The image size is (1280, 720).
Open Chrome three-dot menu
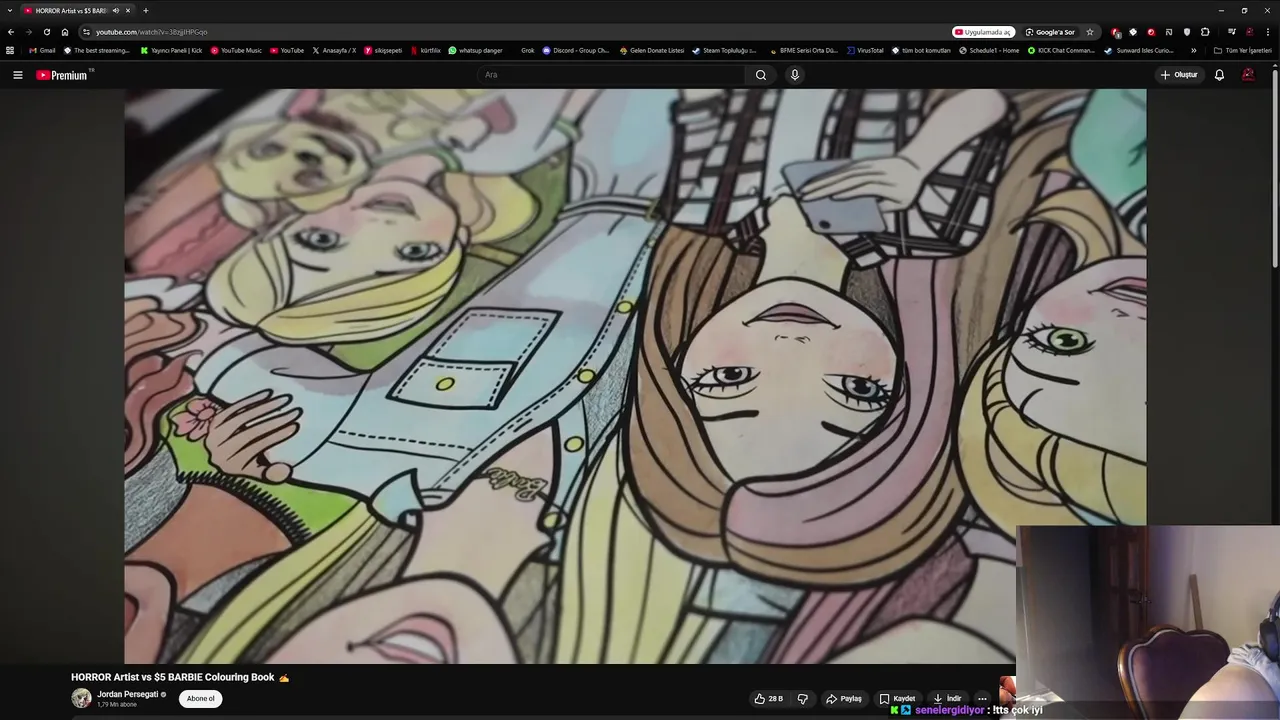tap(1267, 32)
